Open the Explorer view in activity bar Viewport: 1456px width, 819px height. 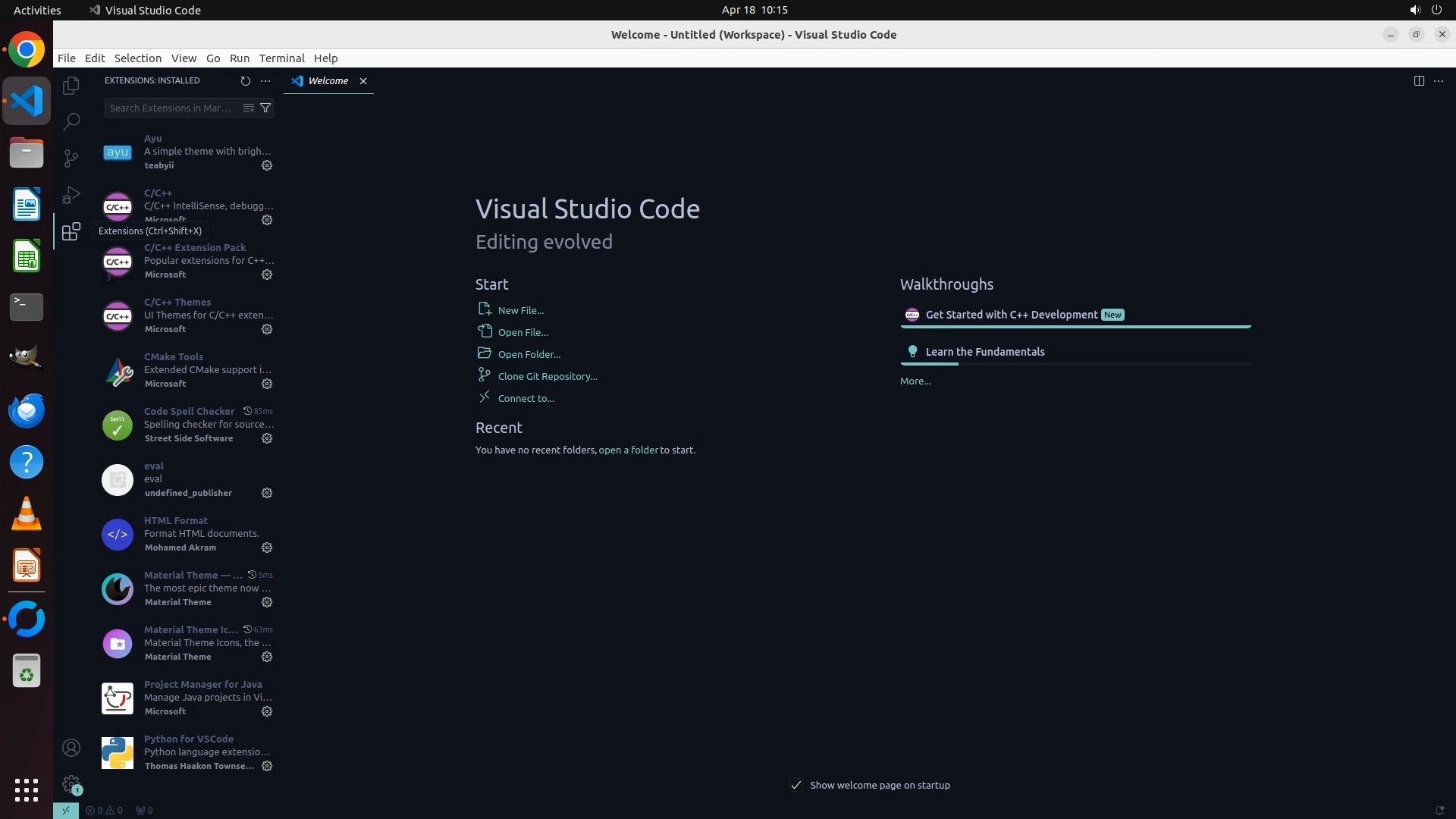[x=71, y=86]
